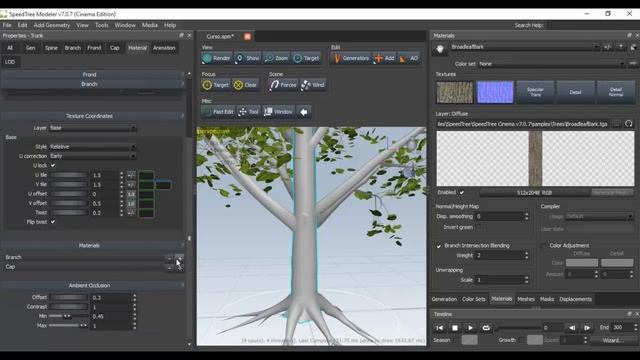Screen dimensions: 640x360
Task: Open the Generators editor
Action: (x=351, y=58)
